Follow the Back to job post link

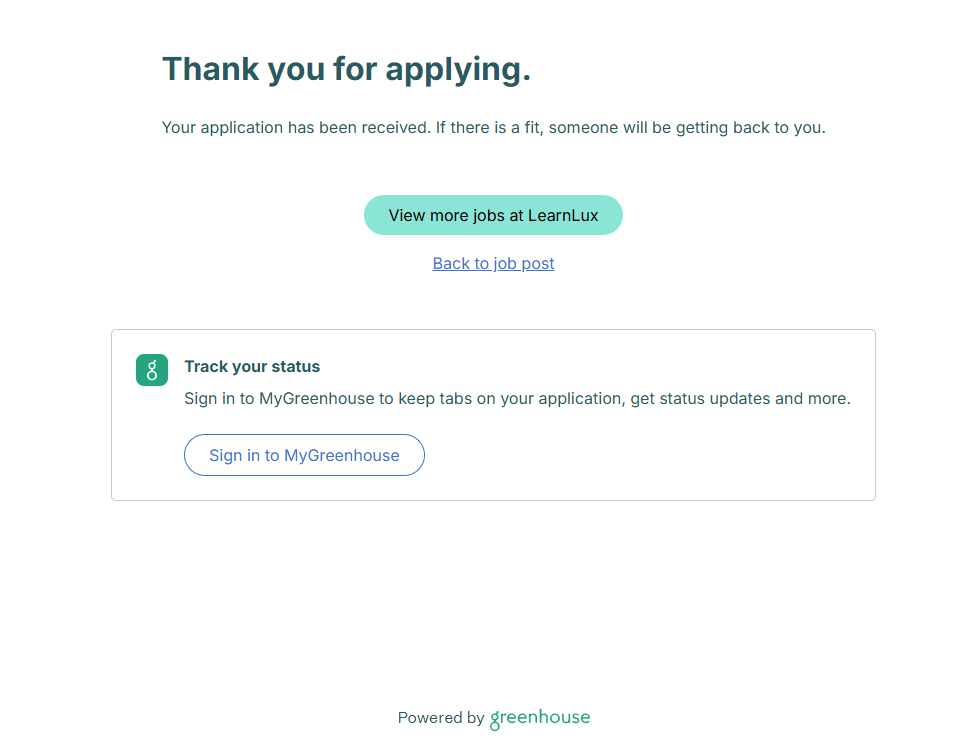coord(493,264)
